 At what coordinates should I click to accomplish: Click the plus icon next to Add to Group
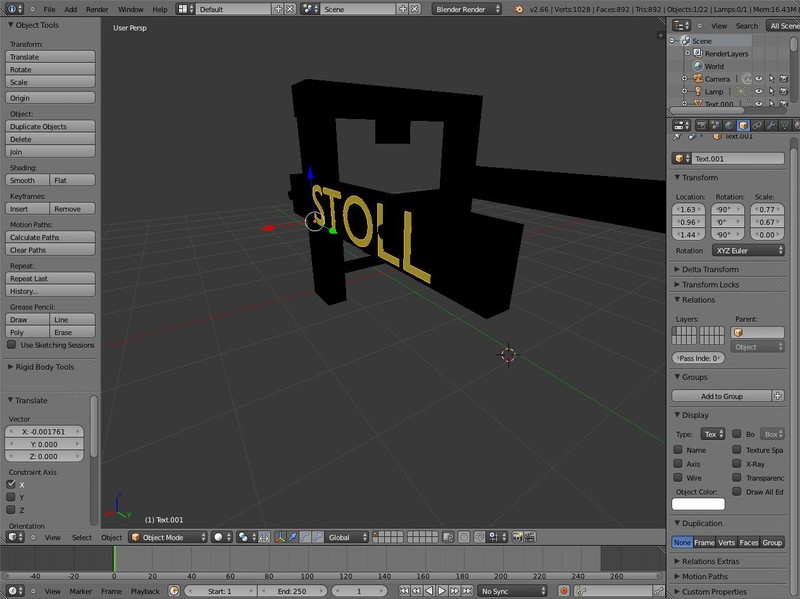(778, 396)
